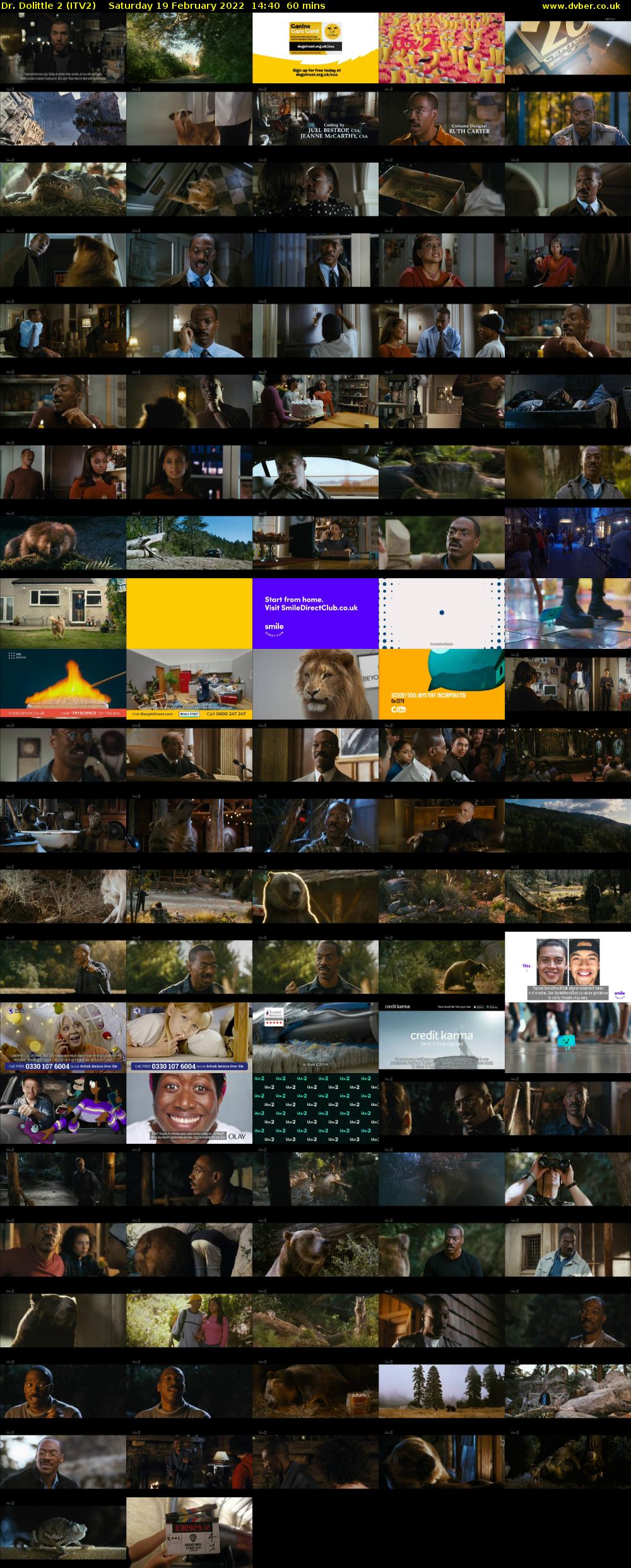Click the alligator close-up thumbnail
631x1568 pixels.
point(63,189)
